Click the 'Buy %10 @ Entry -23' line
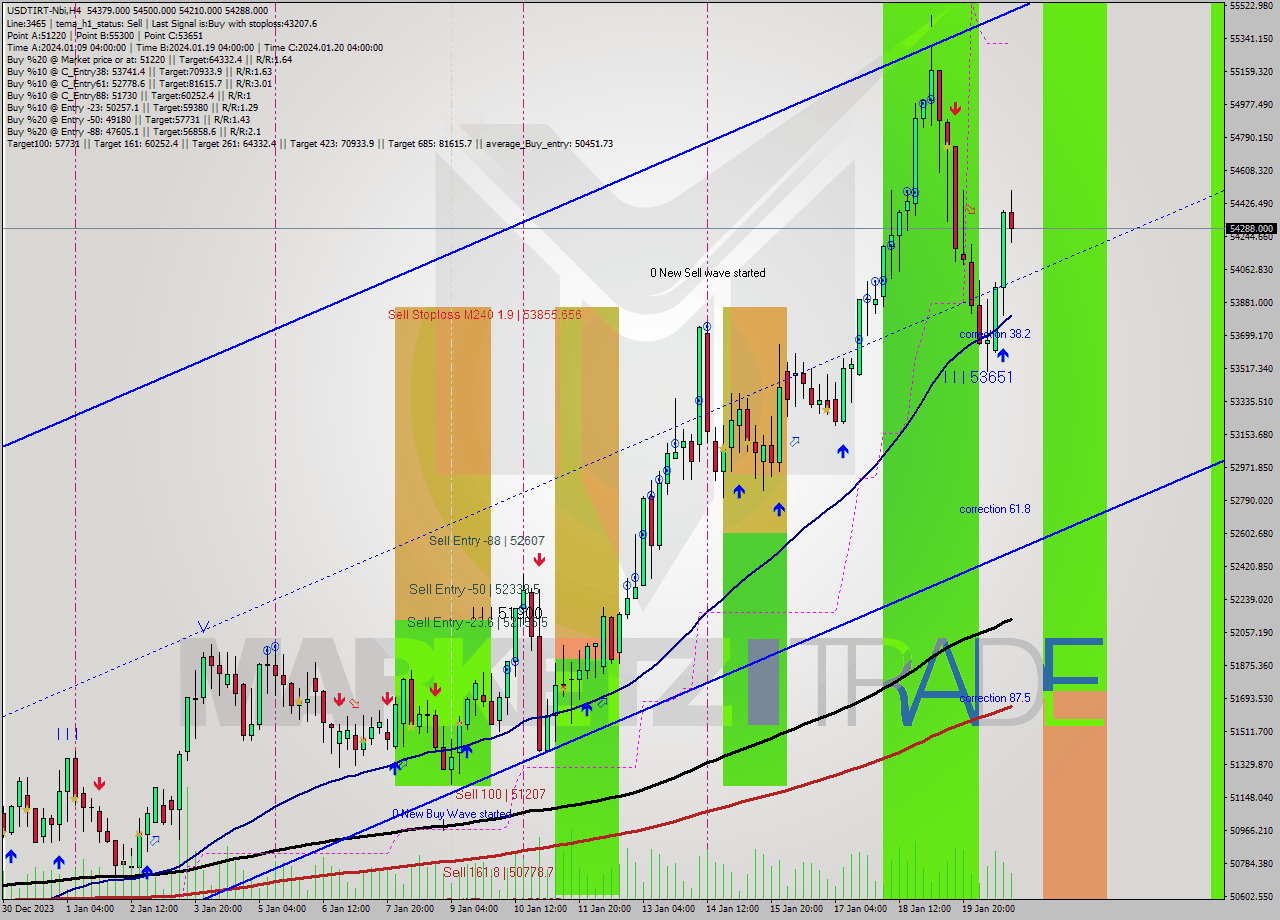Screen dimensions: 1280x920 click(x=132, y=107)
